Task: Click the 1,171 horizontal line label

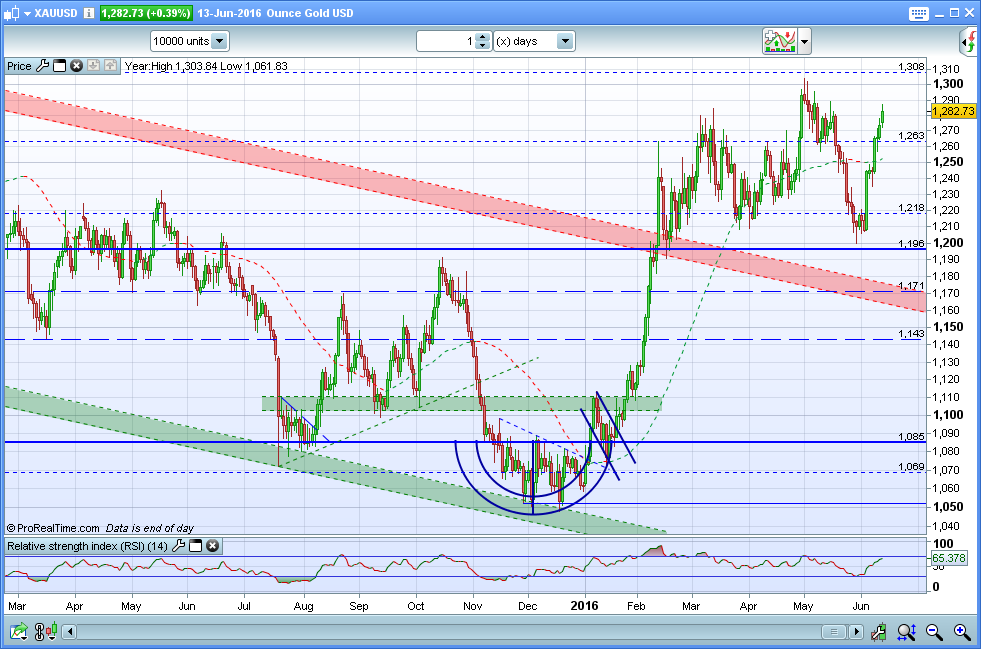Action: coord(911,285)
